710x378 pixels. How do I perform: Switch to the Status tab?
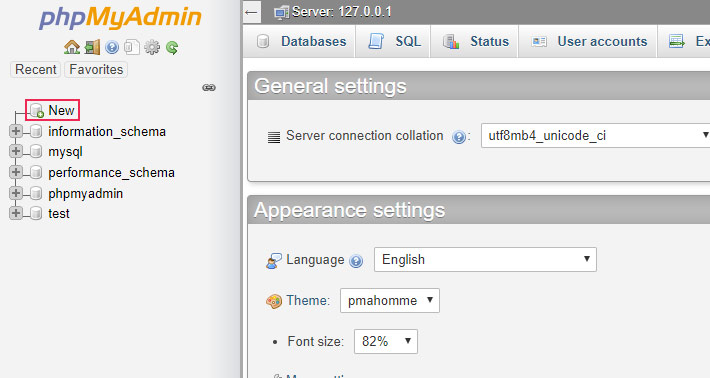point(474,42)
